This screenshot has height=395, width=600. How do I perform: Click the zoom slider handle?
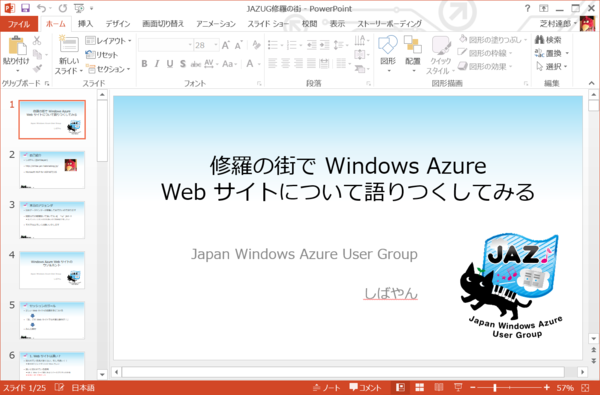tap(495, 388)
